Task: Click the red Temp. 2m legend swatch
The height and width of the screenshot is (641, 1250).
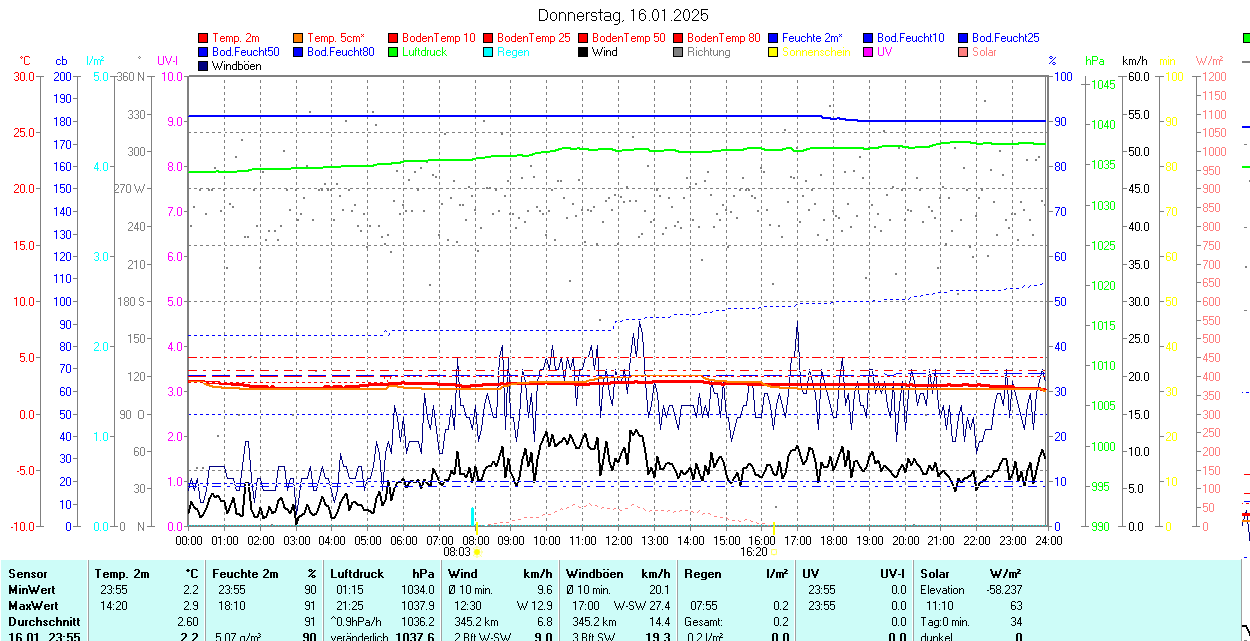Action: click(204, 38)
